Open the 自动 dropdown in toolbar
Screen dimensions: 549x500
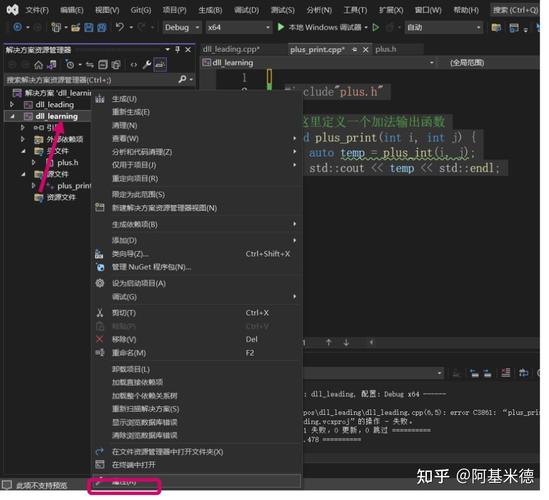point(444,27)
